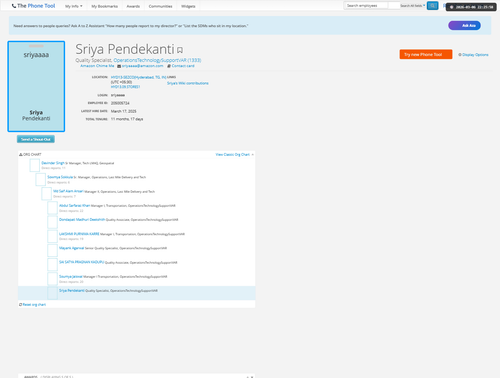500x378 pixels.
Task: Open LAKSHMI PURNIMA KARRE in org chart
Action: [79, 234]
